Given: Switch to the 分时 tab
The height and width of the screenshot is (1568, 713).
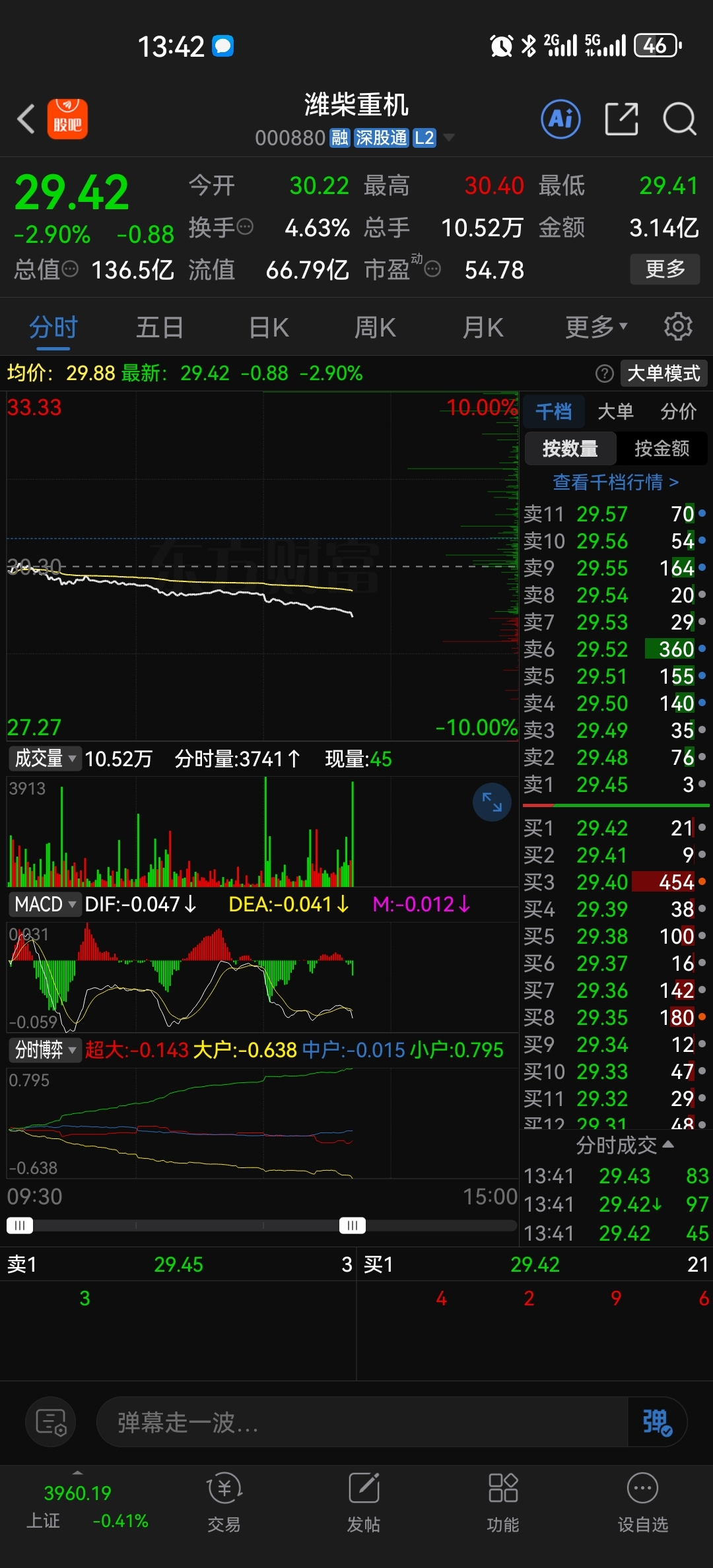Looking at the screenshot, I should tap(53, 327).
